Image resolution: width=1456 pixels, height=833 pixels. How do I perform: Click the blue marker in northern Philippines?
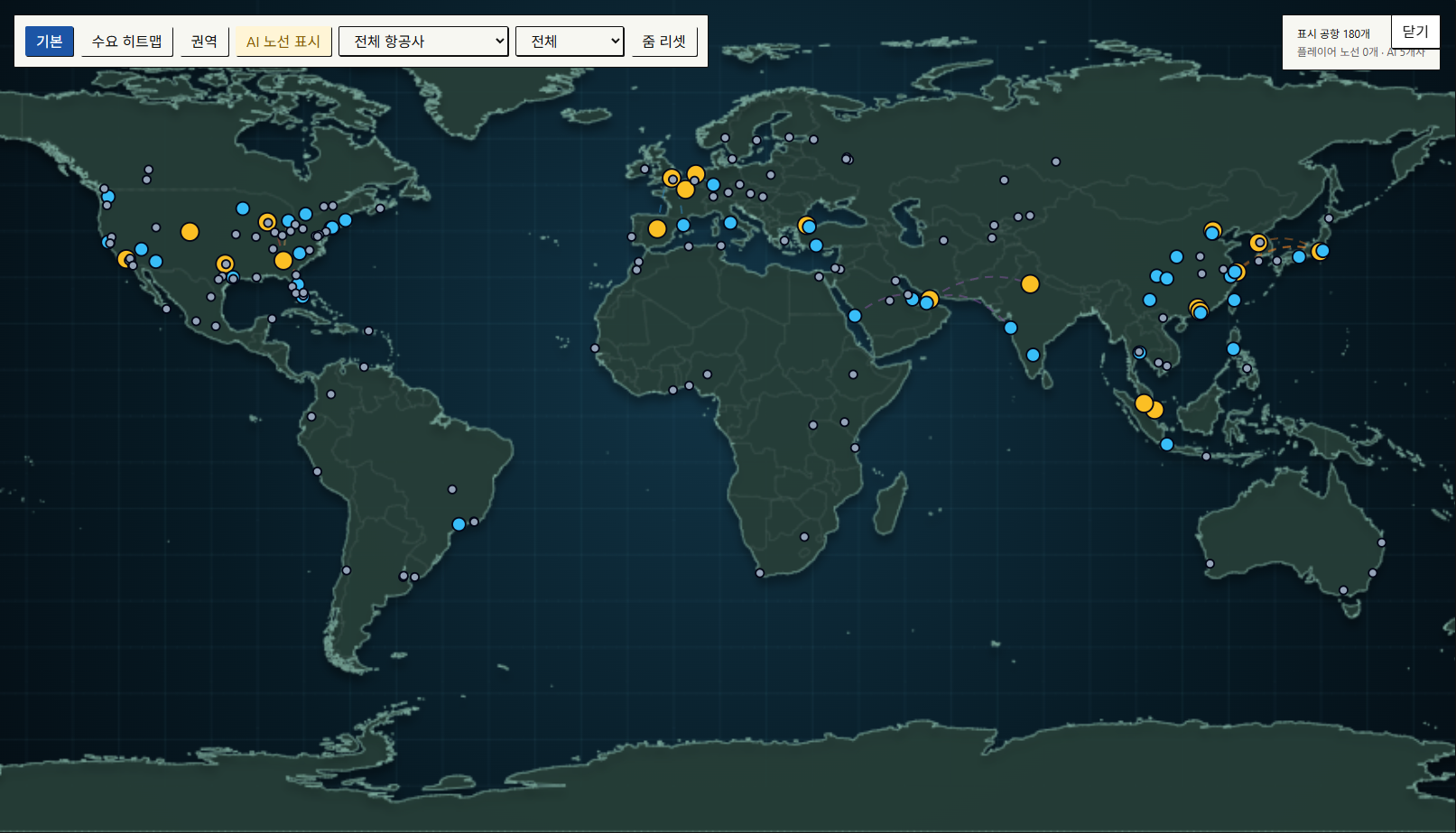tap(1233, 348)
